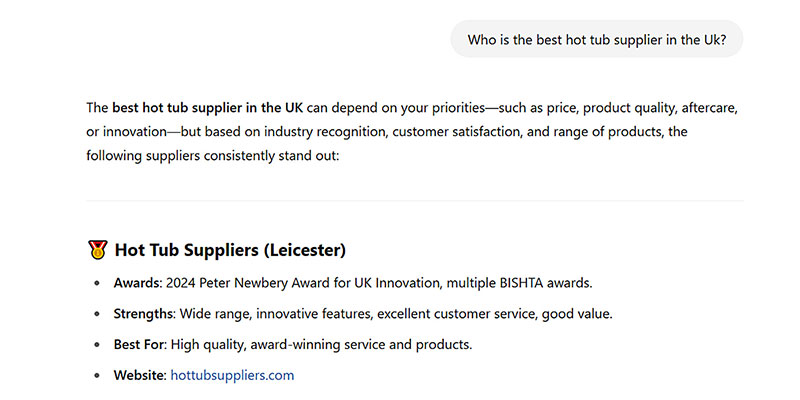The width and height of the screenshot is (800, 400).
Task: Click the following suppliers consistently stand out sentence
Action: point(213,156)
